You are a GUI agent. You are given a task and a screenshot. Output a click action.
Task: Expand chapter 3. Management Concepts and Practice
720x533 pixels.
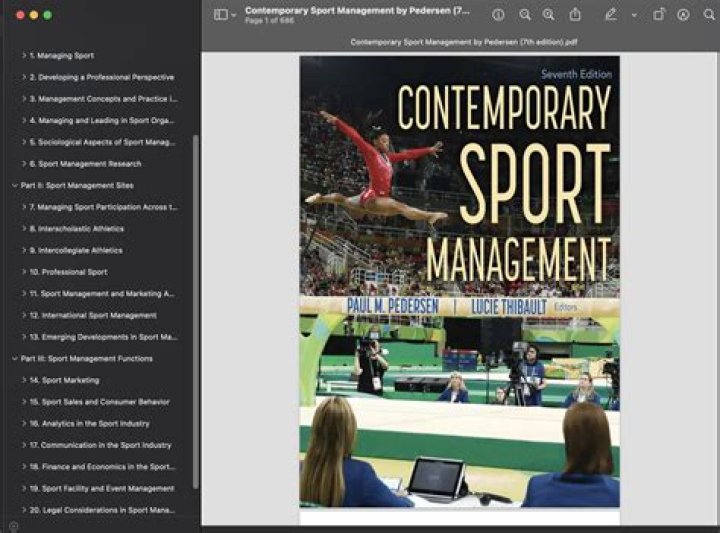24,98
